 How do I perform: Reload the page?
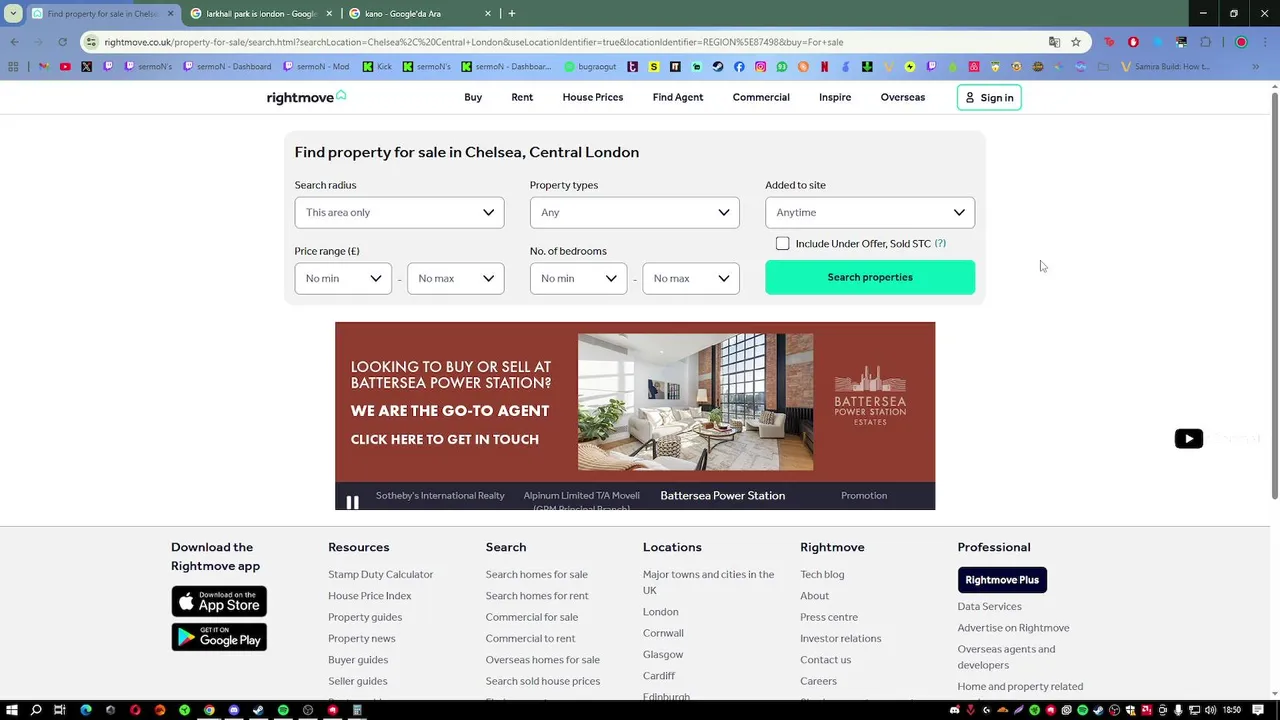point(62,42)
